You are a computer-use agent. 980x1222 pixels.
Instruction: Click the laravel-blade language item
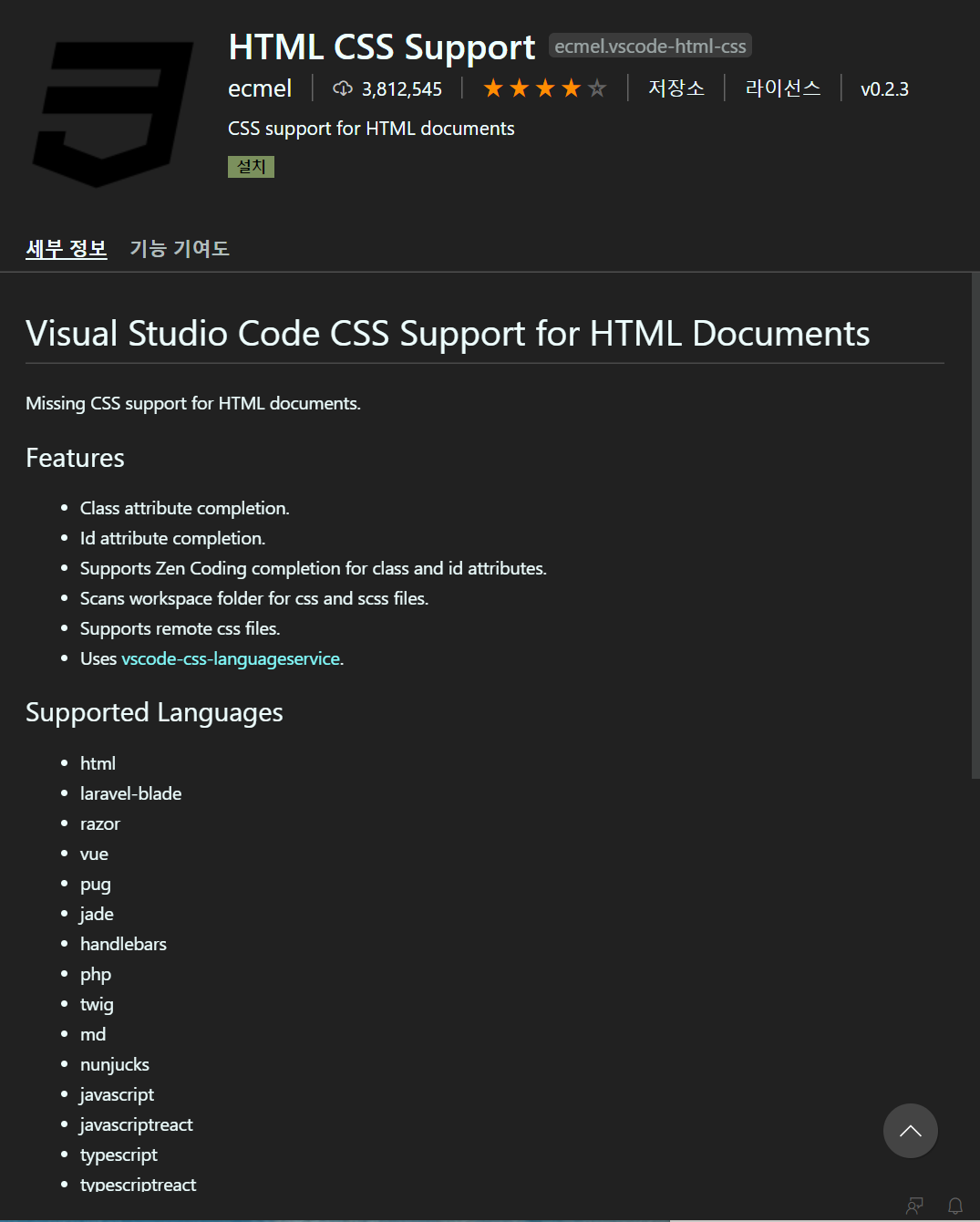(131, 793)
